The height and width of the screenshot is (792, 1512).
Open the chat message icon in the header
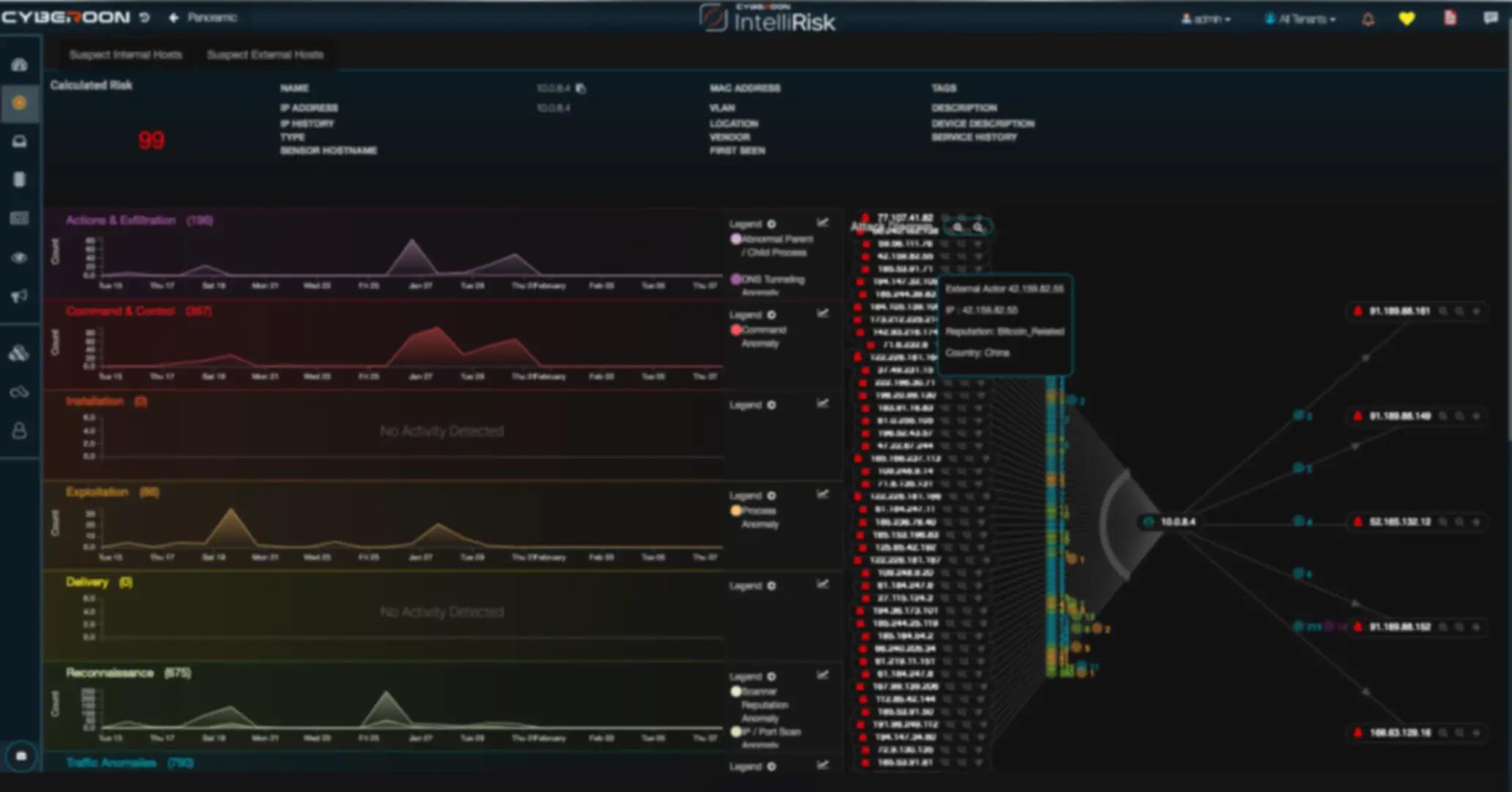[1491, 18]
